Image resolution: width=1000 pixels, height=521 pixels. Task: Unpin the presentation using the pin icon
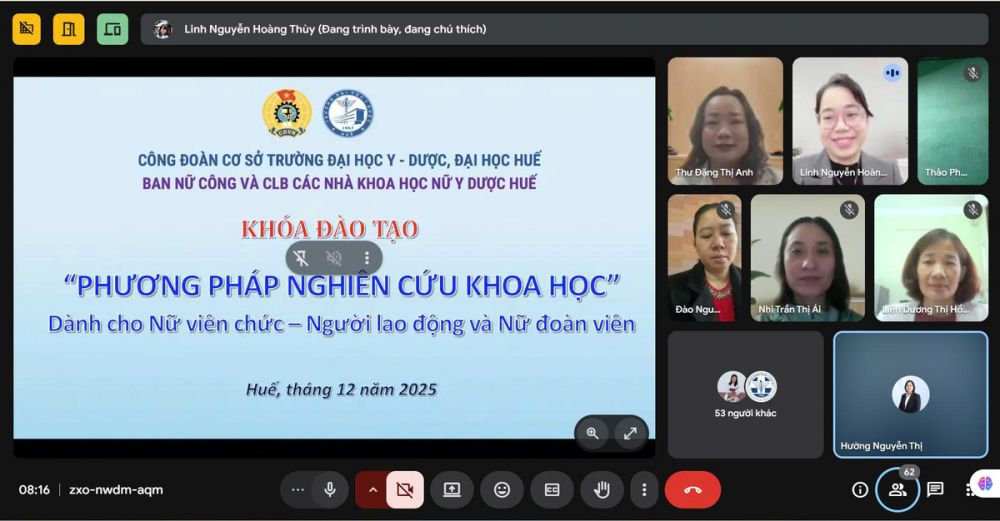point(302,258)
